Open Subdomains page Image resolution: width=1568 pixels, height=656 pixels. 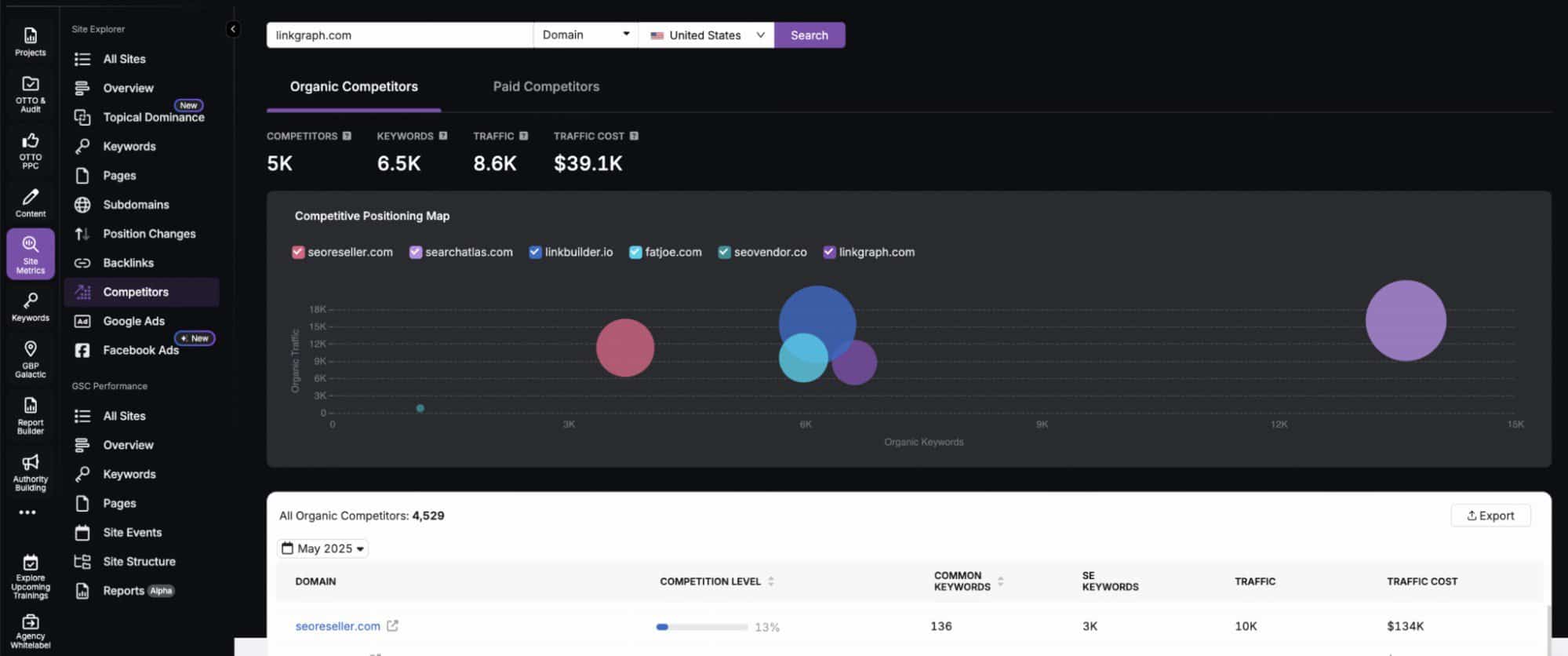point(136,204)
